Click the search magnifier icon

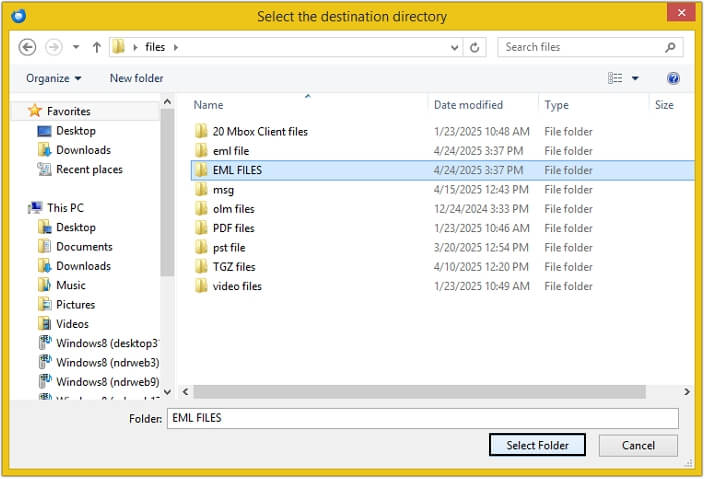point(670,47)
